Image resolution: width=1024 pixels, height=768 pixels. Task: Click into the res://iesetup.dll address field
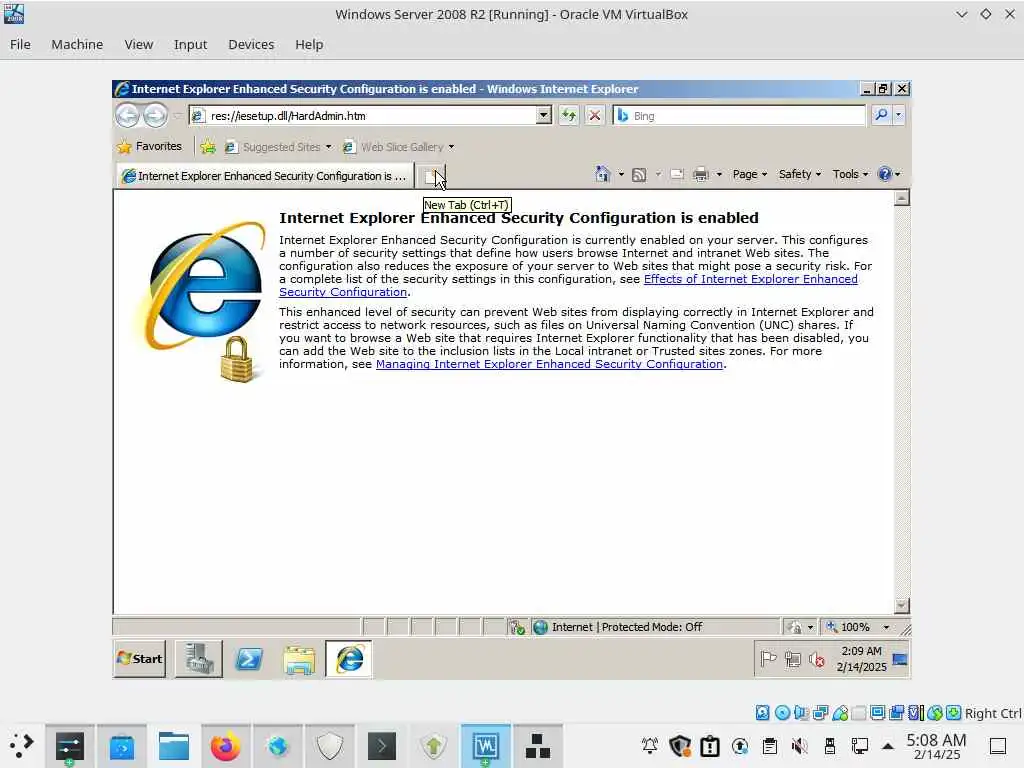(372, 116)
